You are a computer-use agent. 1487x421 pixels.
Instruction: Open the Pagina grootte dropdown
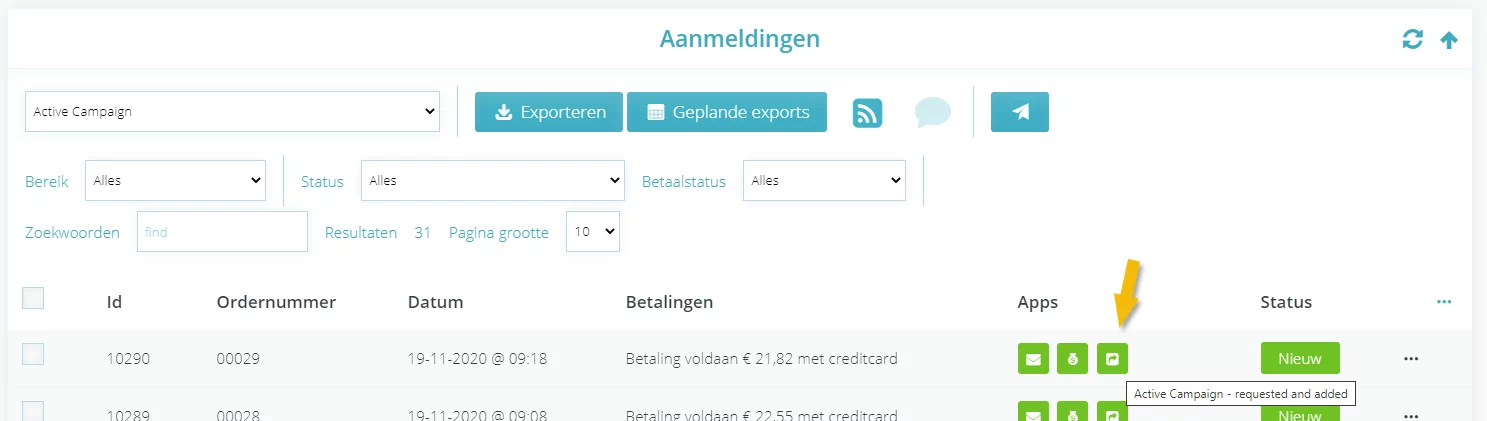[x=593, y=231]
